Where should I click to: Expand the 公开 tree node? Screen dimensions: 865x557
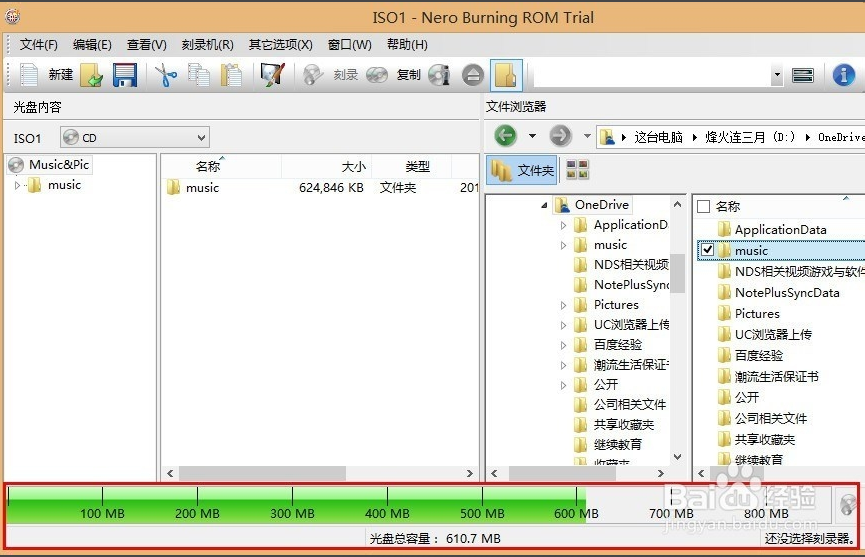coord(563,385)
